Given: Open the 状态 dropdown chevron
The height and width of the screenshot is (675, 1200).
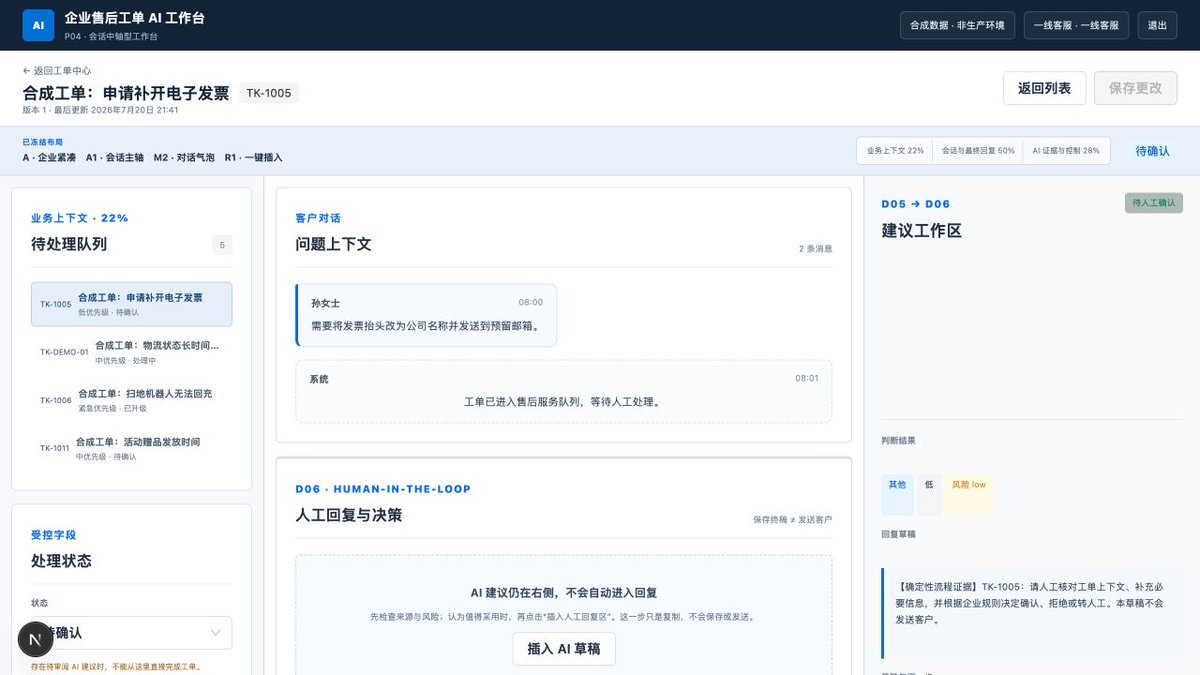Looking at the screenshot, I should click(216, 633).
